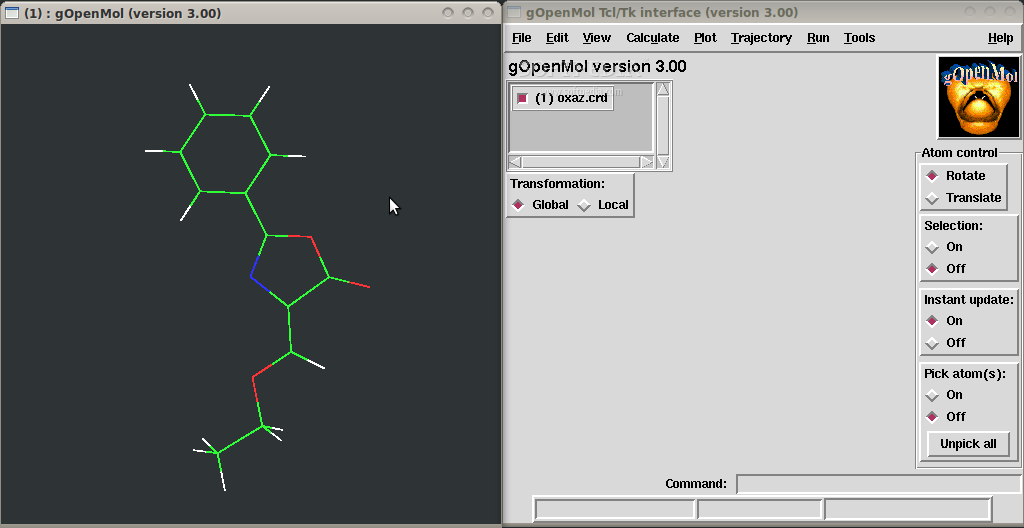1024x528 pixels.
Task: Click the structure list scroll-left arrow
Action: click(x=515, y=162)
